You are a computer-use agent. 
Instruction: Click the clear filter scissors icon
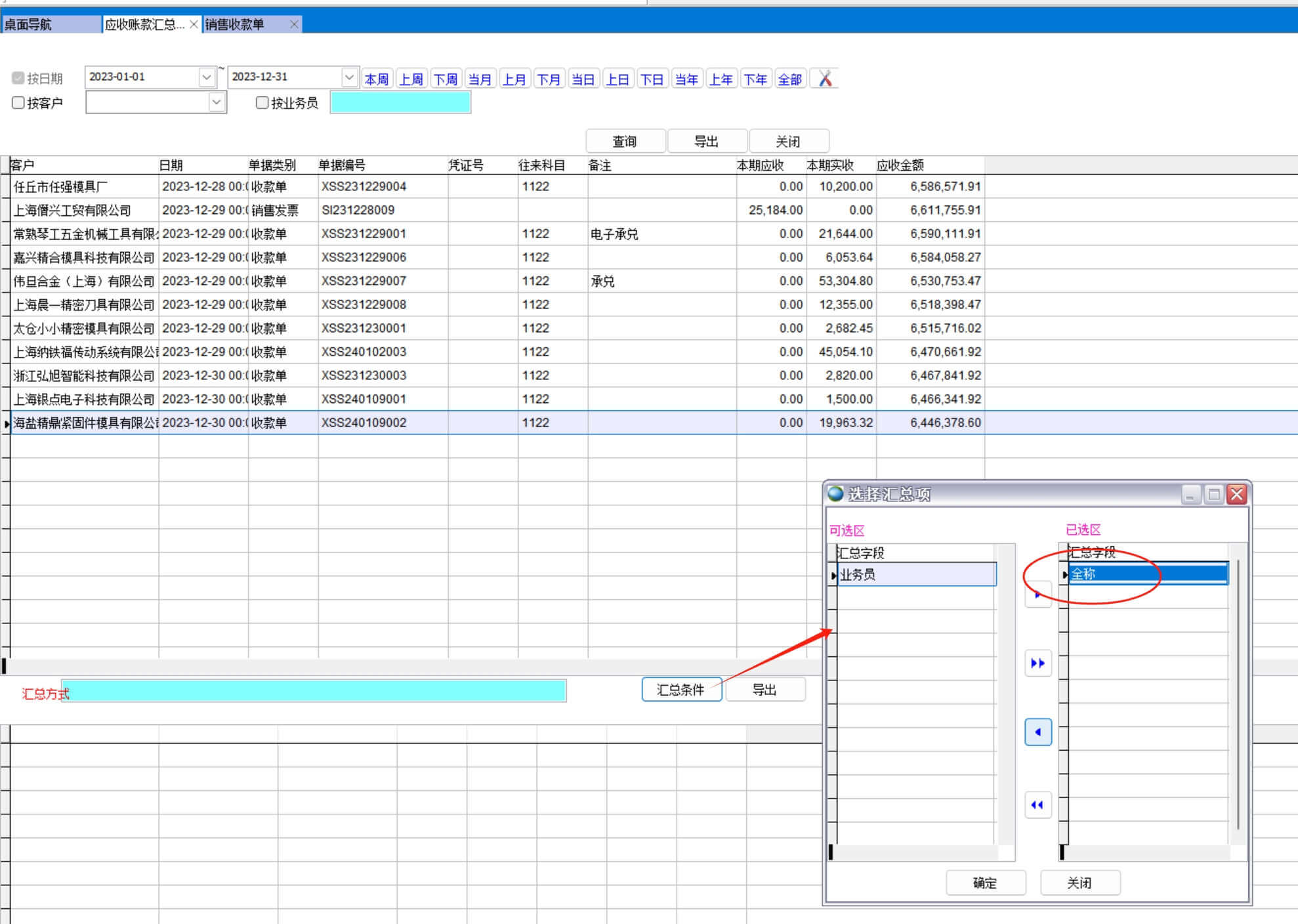coord(825,79)
